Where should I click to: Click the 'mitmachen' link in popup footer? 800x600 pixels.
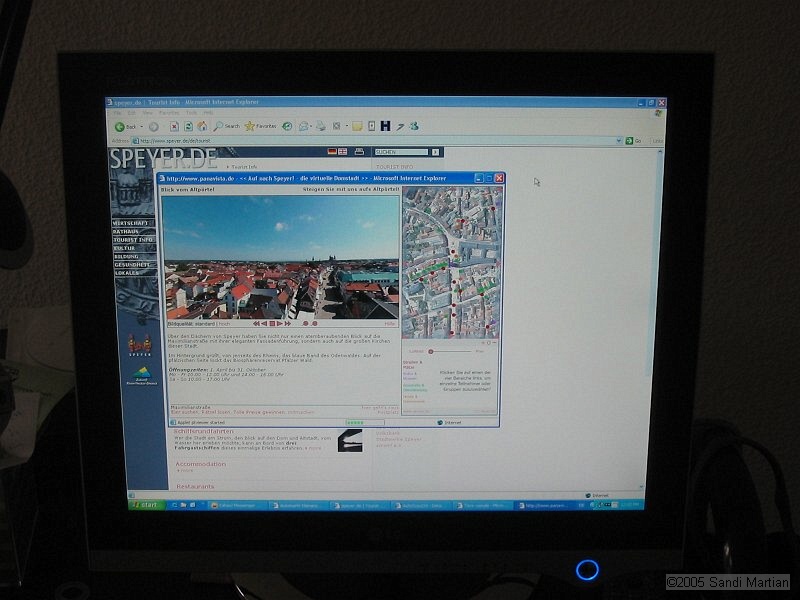click(x=301, y=412)
